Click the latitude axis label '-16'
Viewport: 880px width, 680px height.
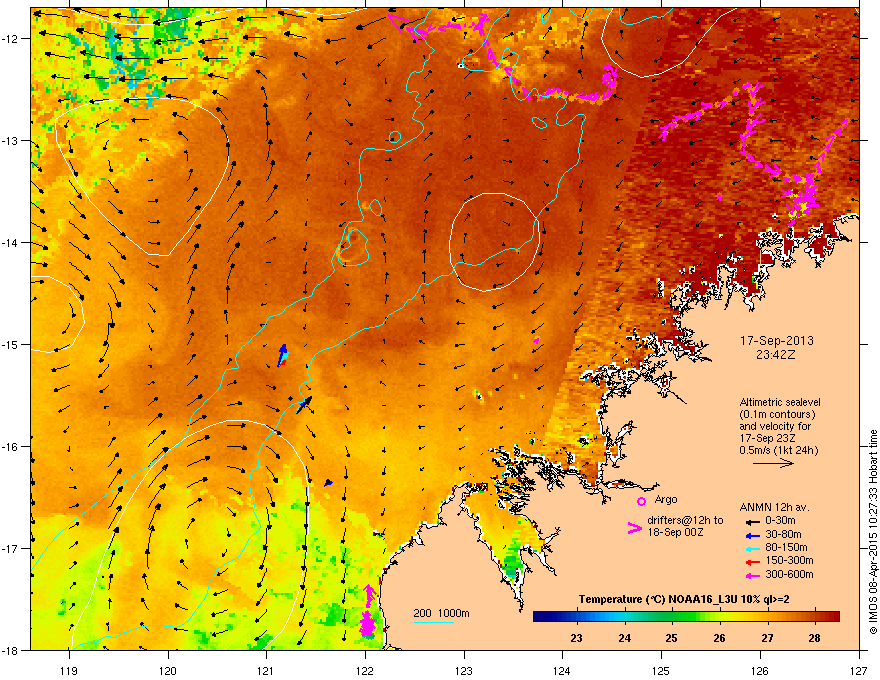[x=10, y=447]
